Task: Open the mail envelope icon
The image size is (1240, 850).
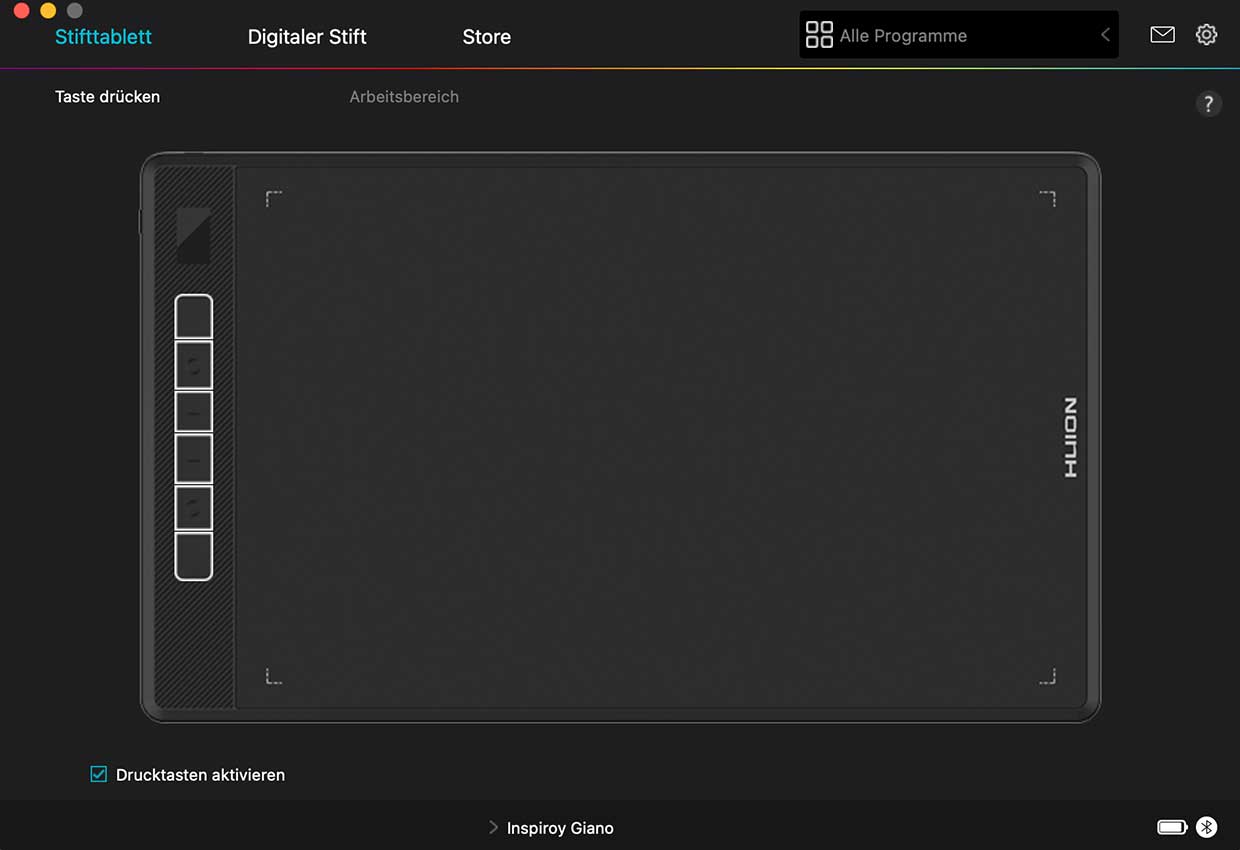Action: pyautogui.click(x=1162, y=35)
